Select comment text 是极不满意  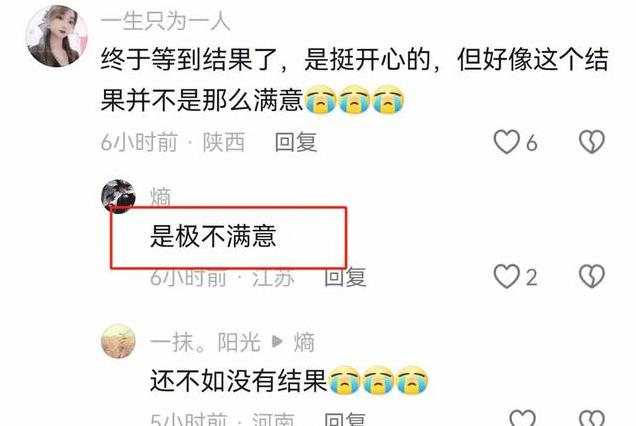click(x=213, y=236)
